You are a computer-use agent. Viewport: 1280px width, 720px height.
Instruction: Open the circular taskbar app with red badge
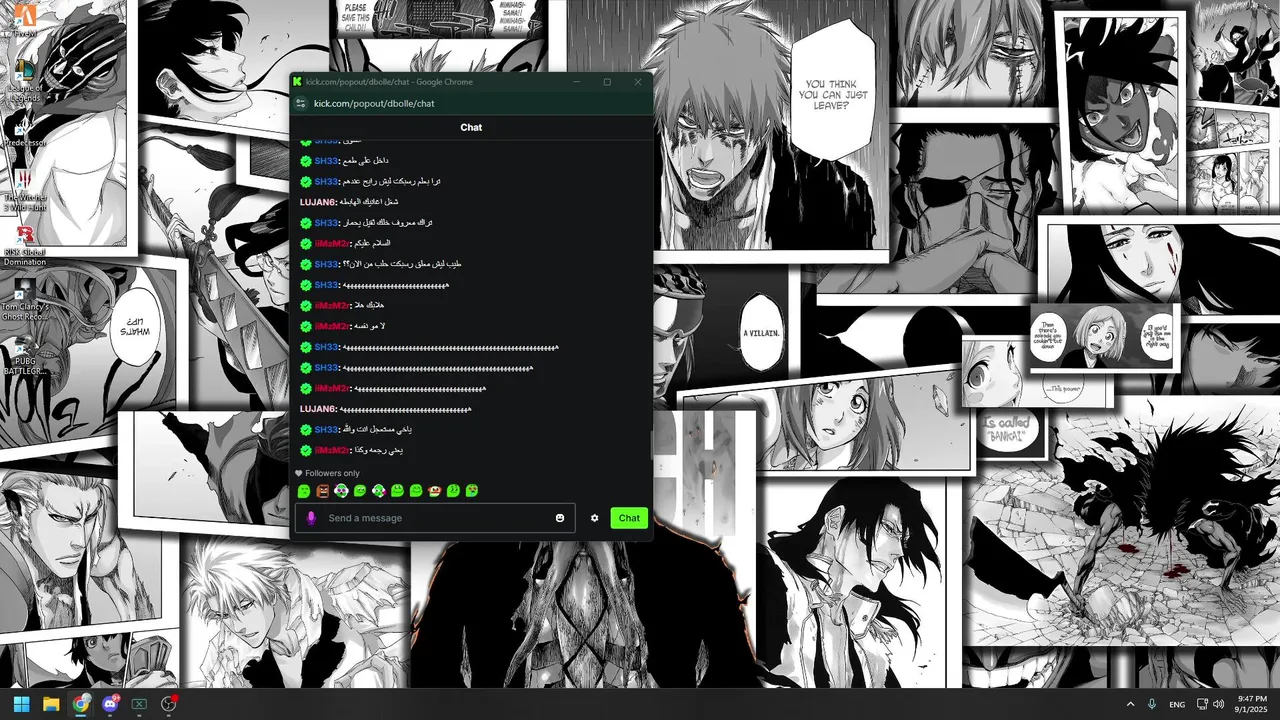[x=169, y=704]
